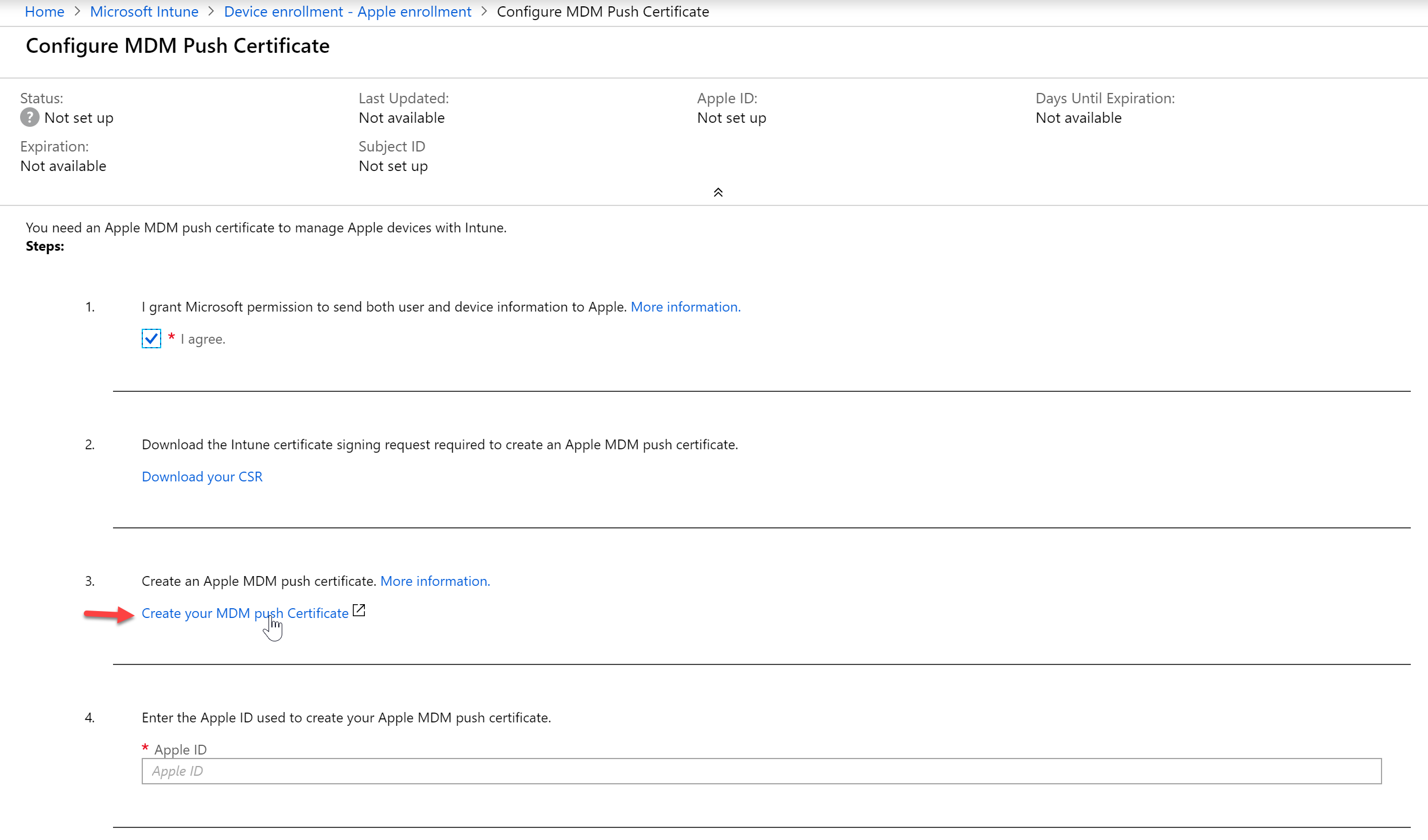Select the Last Updated 'Not available' value
The width and height of the screenshot is (1428, 840).
402,118
